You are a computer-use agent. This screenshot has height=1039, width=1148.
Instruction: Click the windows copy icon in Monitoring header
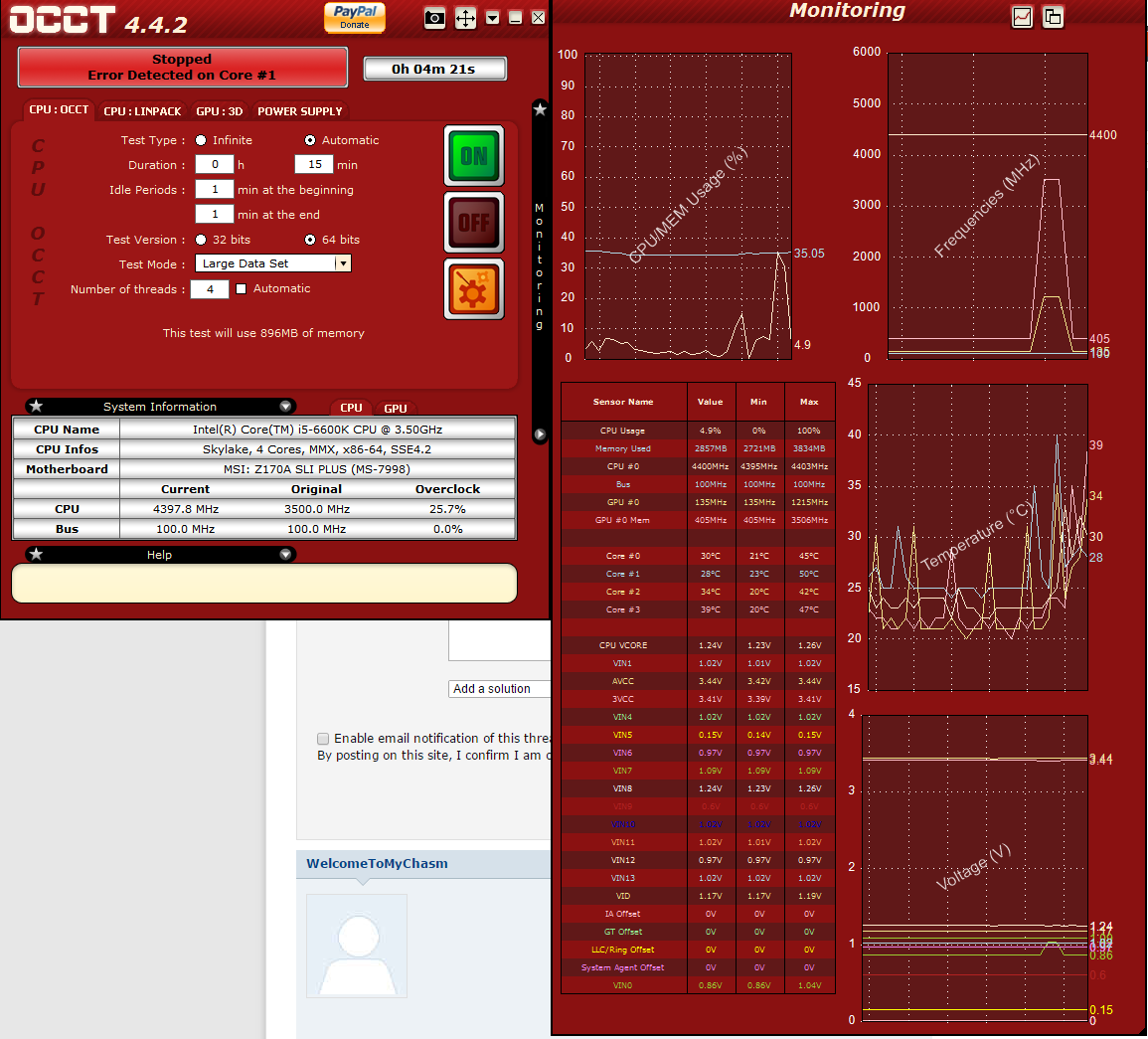pos(1053,17)
